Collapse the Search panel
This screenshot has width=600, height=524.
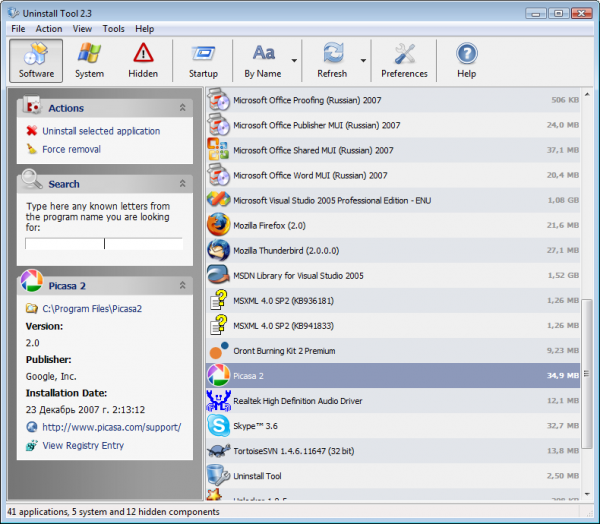click(182, 184)
